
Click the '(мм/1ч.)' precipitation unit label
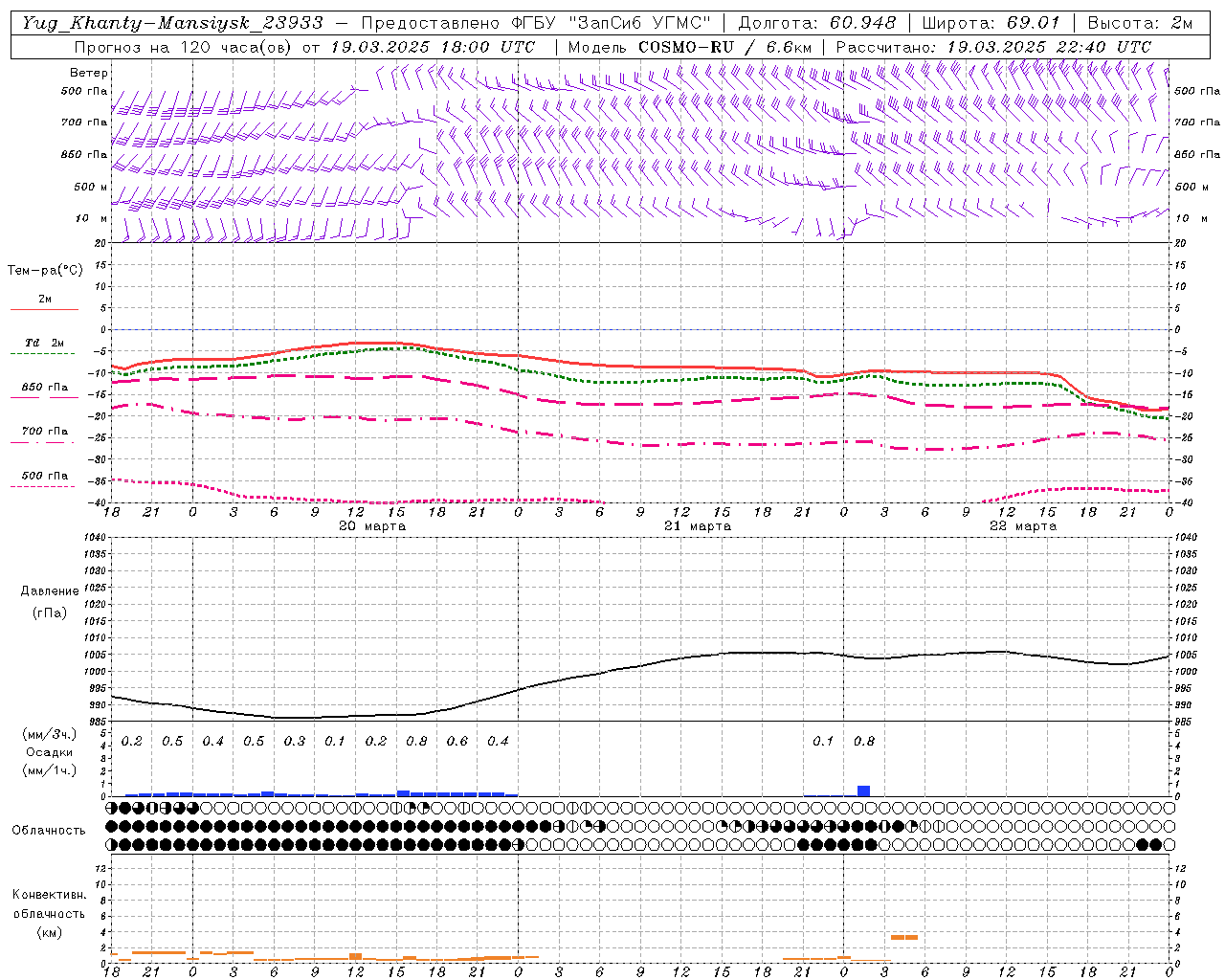[x=50, y=770]
